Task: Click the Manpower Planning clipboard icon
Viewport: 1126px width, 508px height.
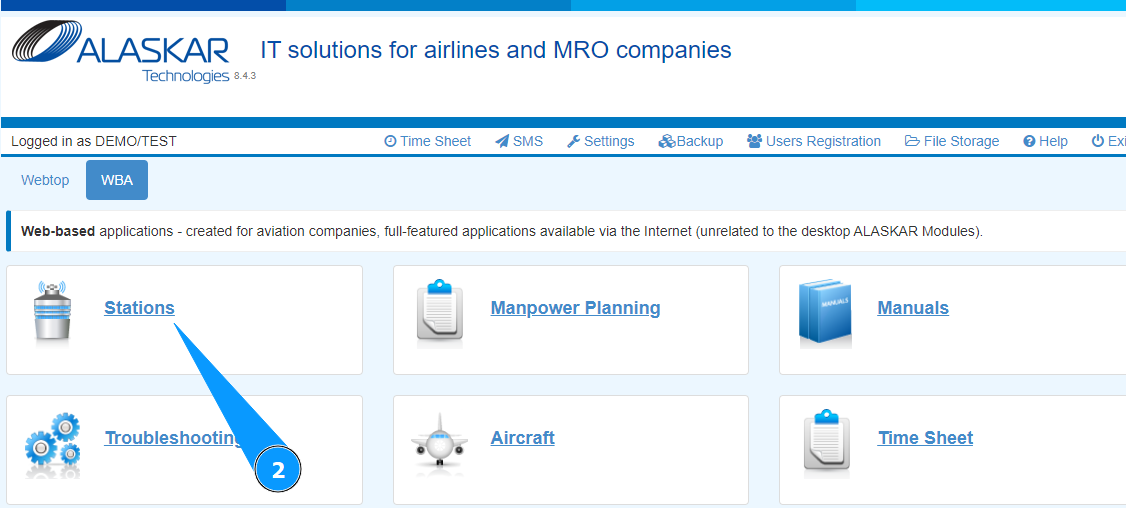Action: pyautogui.click(x=439, y=311)
